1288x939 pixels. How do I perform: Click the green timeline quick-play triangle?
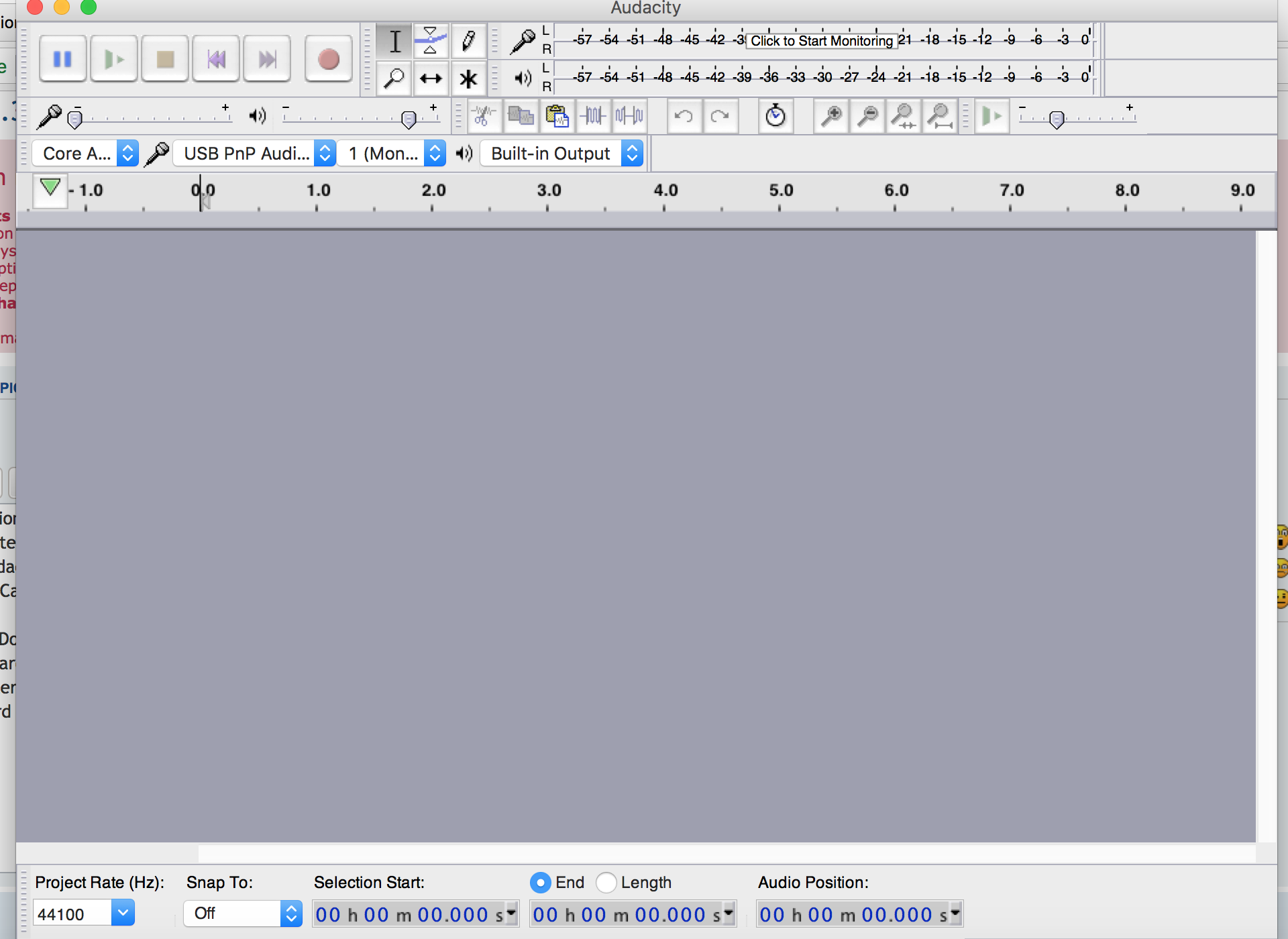click(x=50, y=188)
